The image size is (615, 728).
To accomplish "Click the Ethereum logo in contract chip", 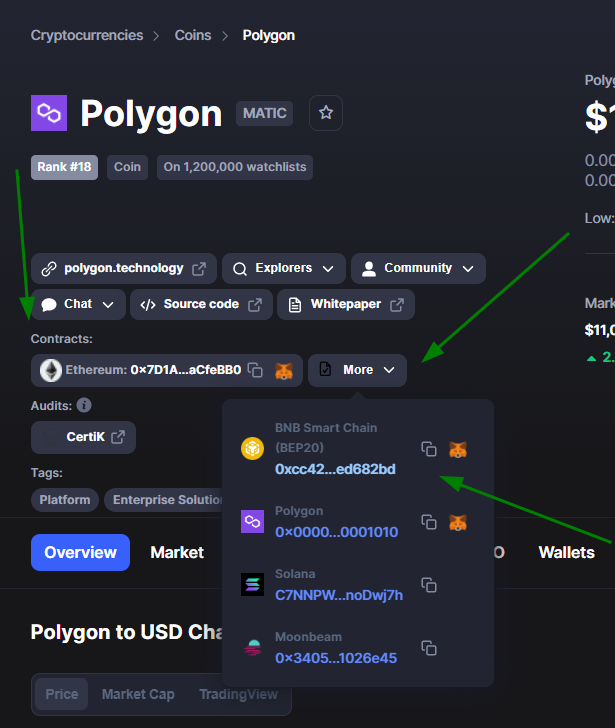I will click(51, 370).
